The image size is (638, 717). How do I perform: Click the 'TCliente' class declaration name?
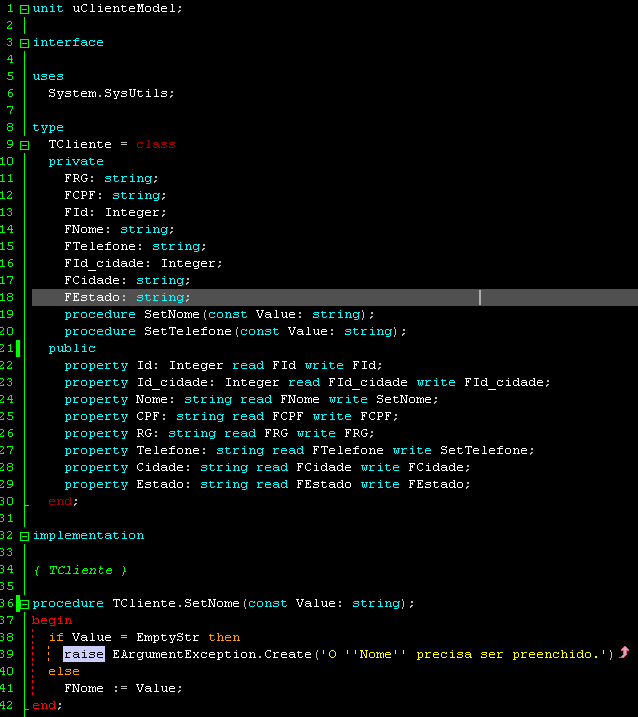click(80, 144)
